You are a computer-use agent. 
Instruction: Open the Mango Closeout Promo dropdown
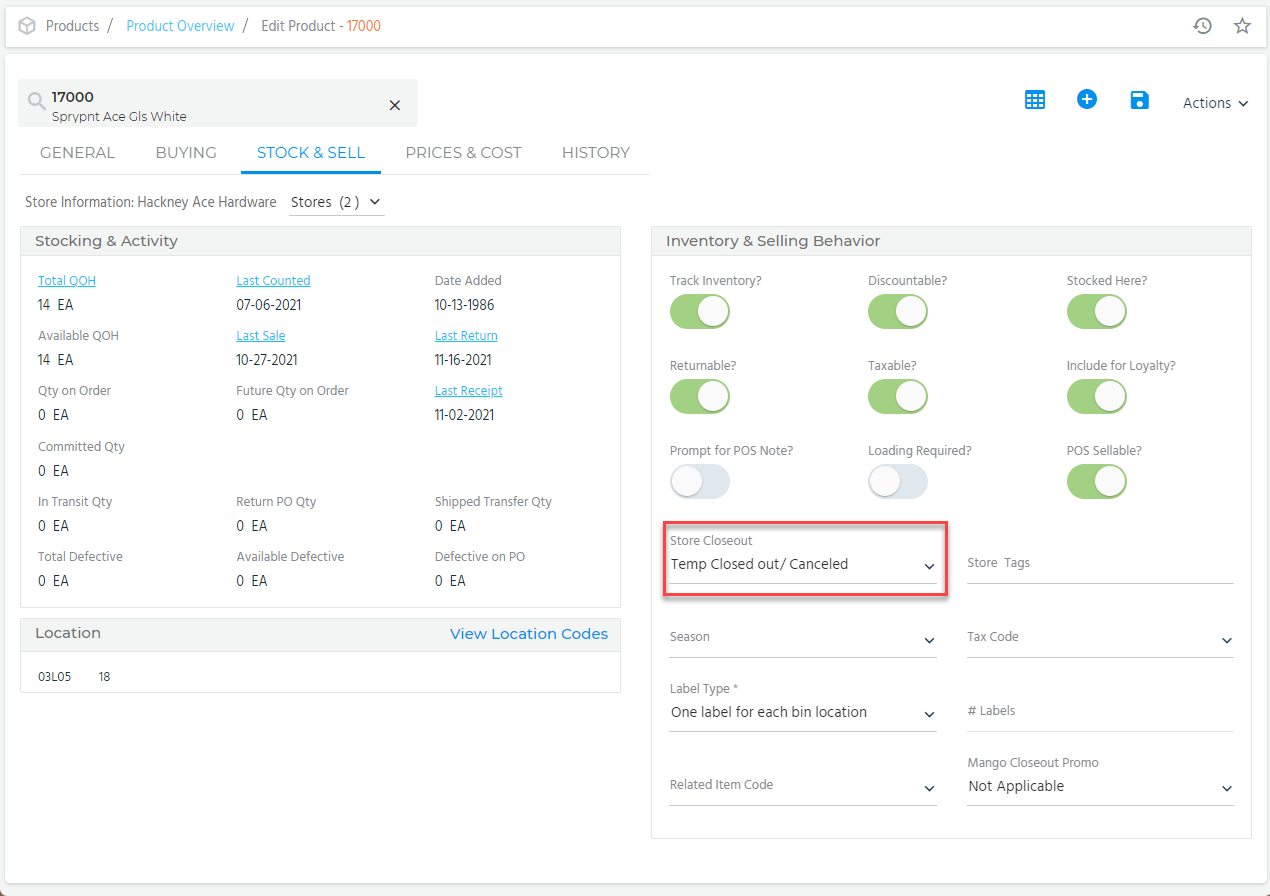pyautogui.click(x=1100, y=787)
